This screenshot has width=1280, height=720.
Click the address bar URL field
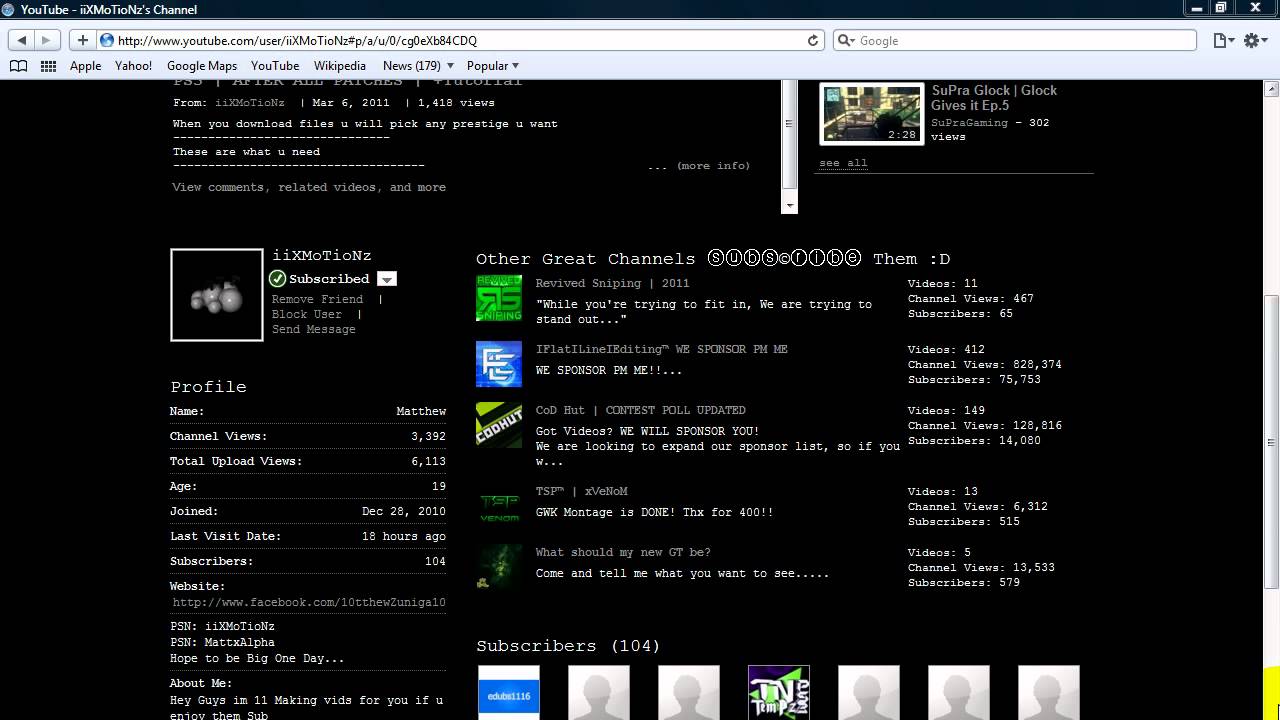(x=460, y=40)
